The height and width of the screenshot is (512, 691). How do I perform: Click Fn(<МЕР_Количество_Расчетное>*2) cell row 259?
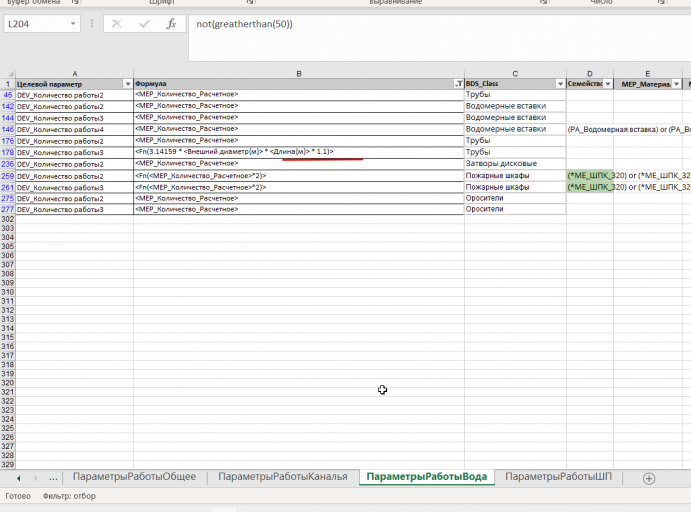(298, 175)
